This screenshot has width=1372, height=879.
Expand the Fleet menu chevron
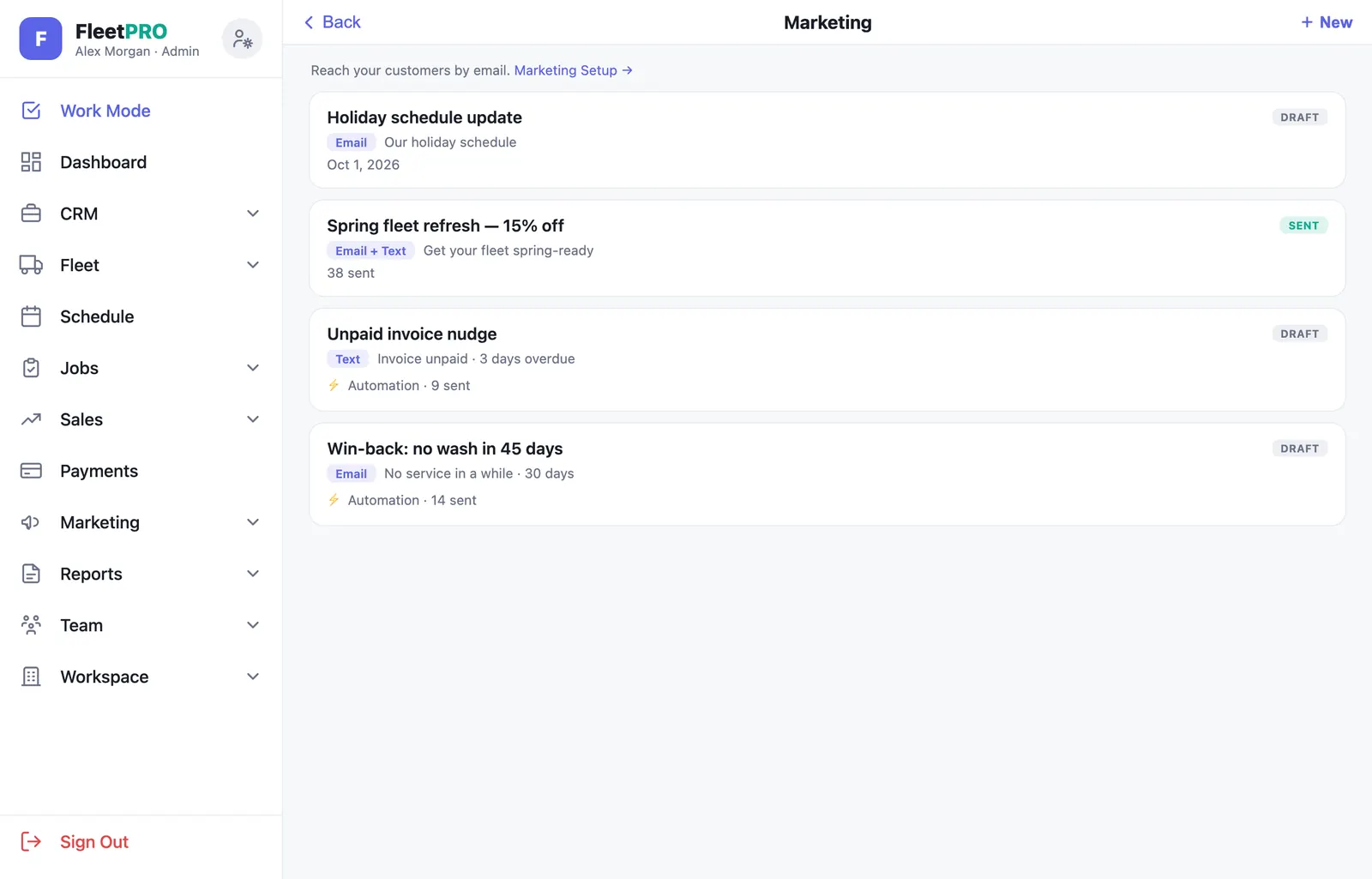[x=253, y=265]
